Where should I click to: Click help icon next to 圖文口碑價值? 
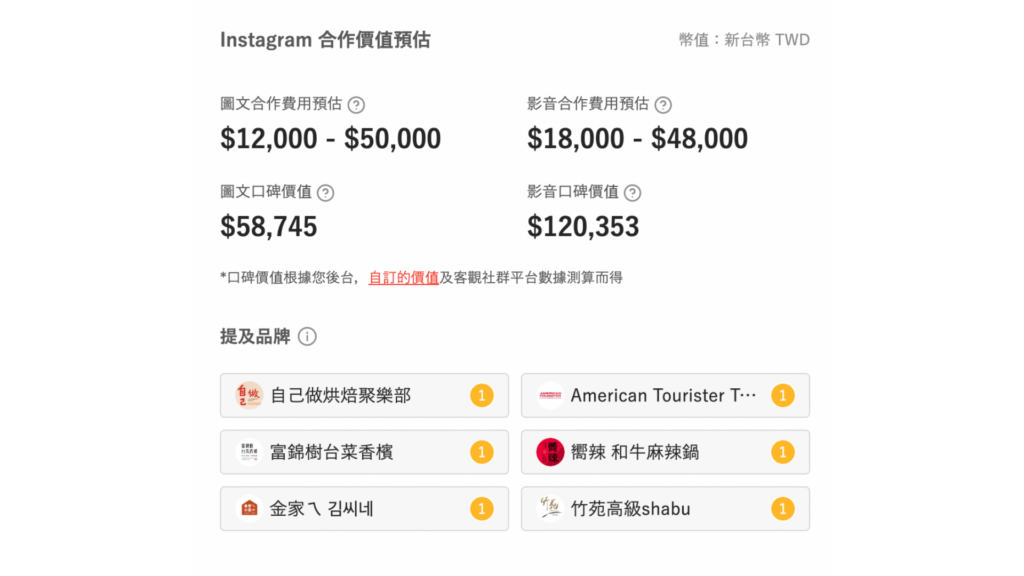(x=325, y=193)
